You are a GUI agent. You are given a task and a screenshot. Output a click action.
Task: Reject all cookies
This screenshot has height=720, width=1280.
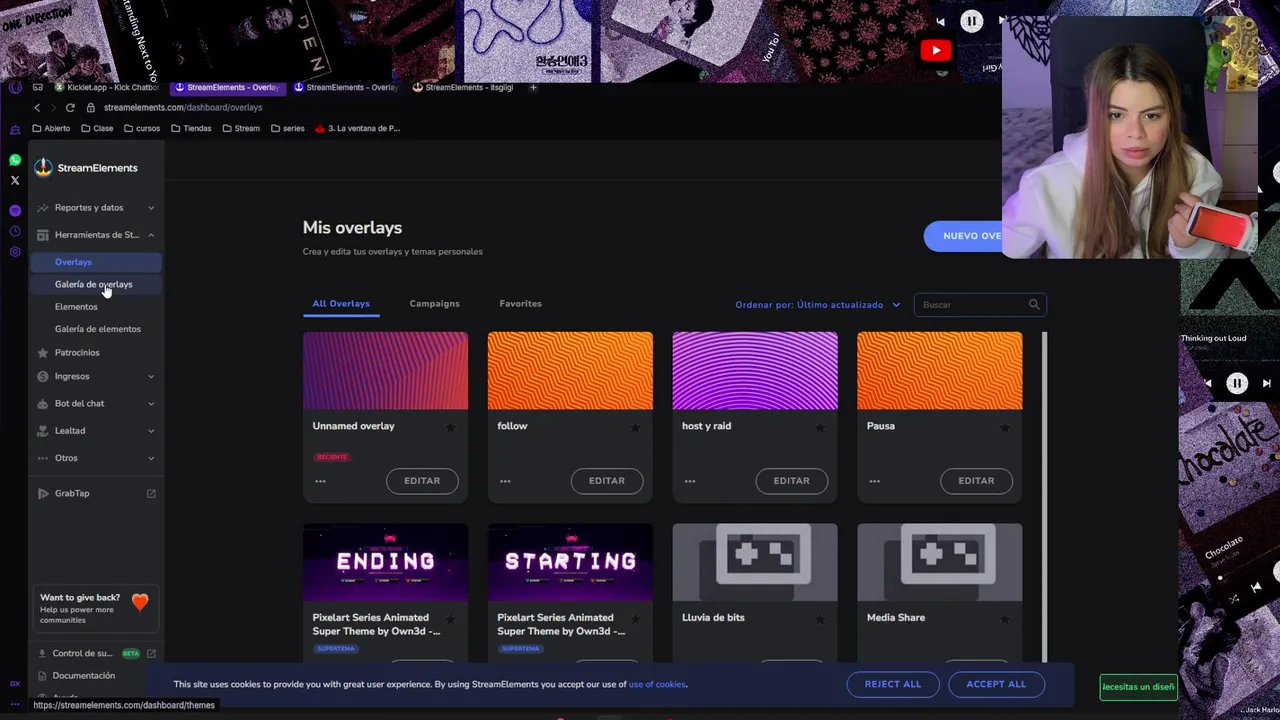[893, 684]
